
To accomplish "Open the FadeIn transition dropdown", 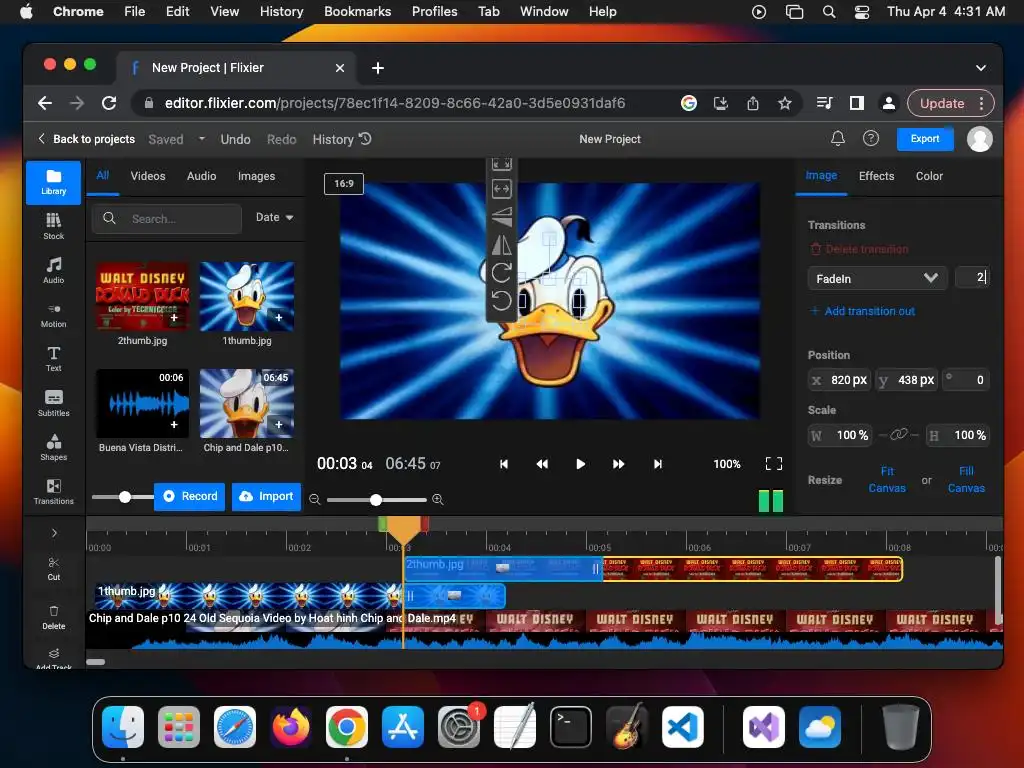I will (877, 278).
